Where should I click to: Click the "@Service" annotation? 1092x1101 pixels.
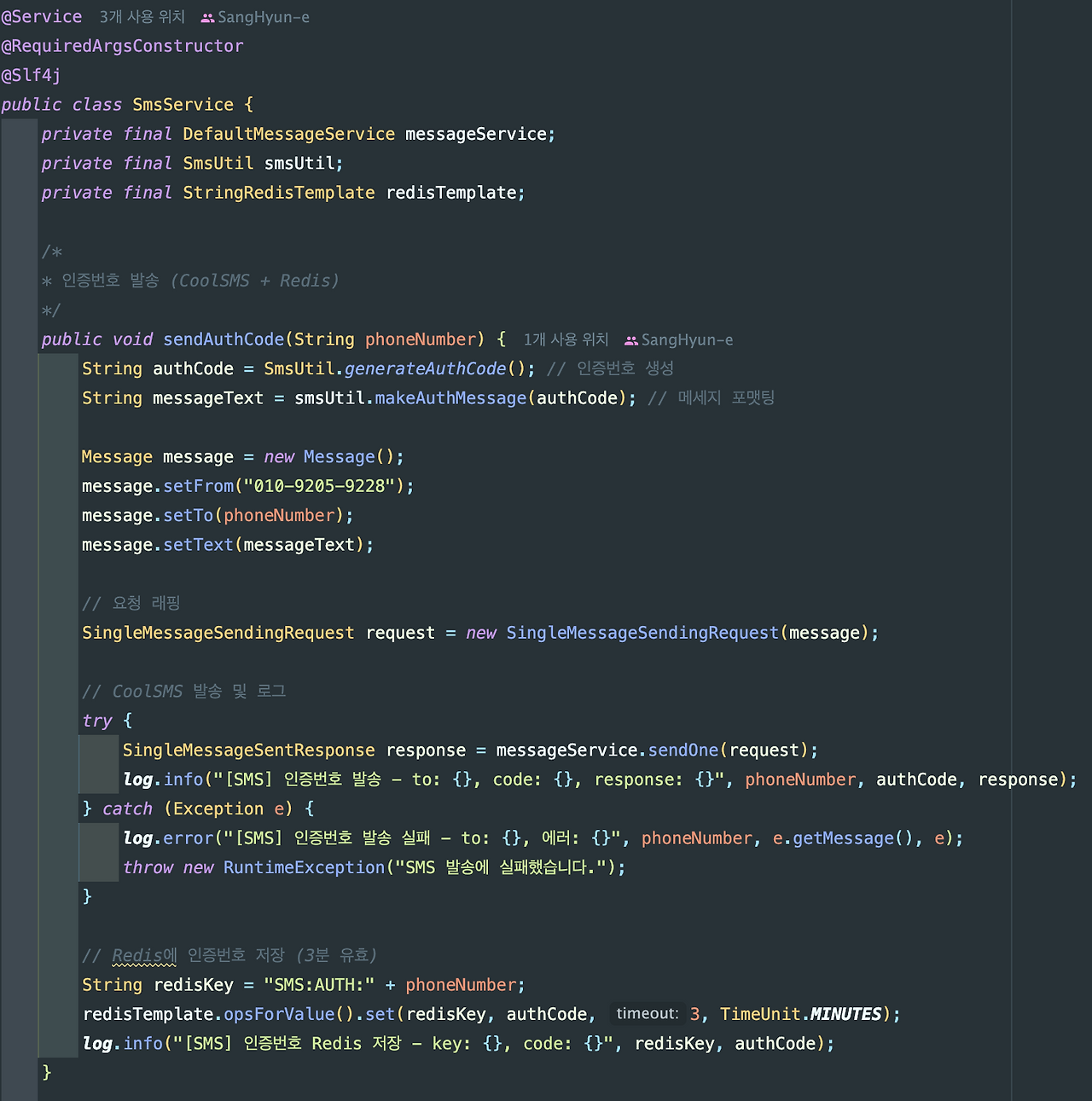(x=42, y=16)
